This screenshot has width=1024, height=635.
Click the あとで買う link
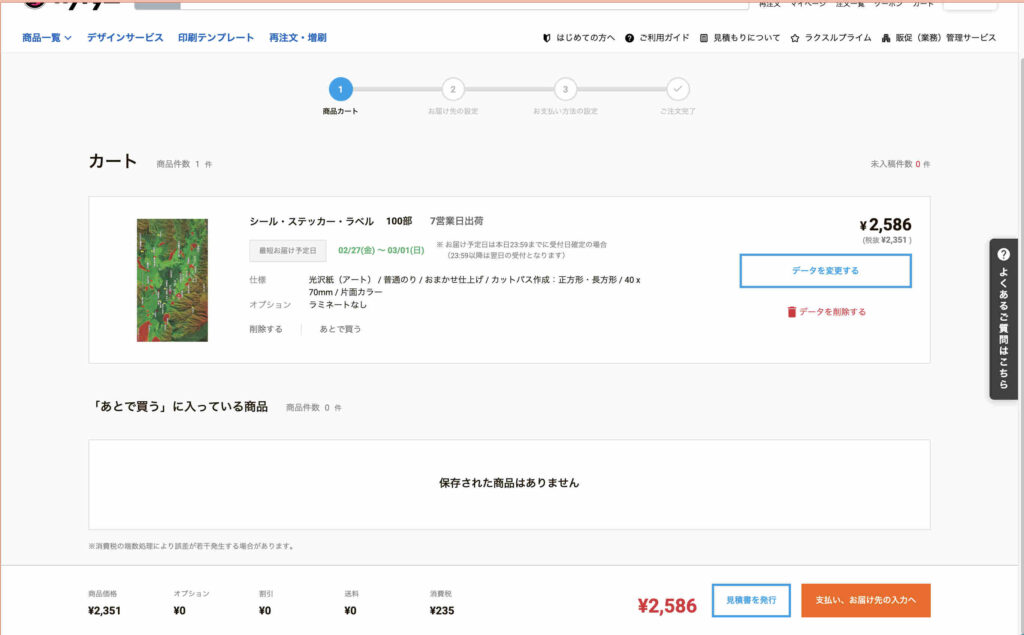340,329
